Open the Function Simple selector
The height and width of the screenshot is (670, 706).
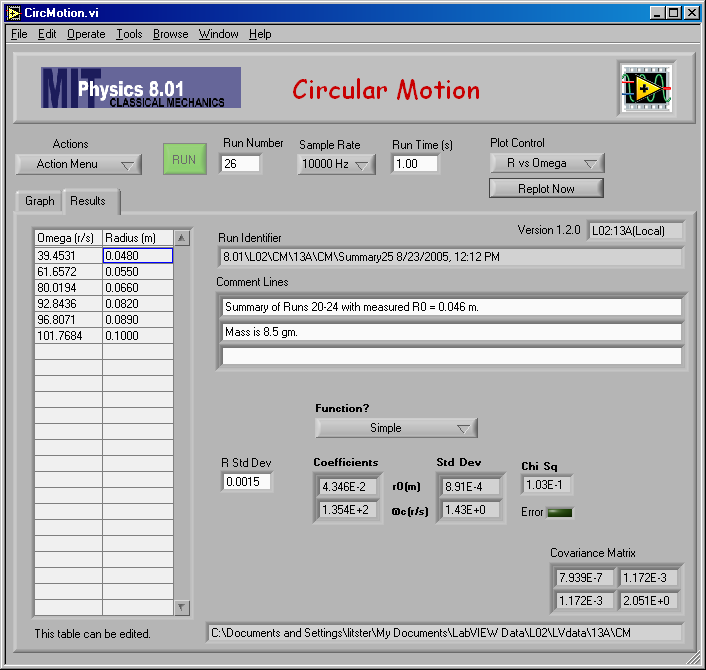click(396, 428)
